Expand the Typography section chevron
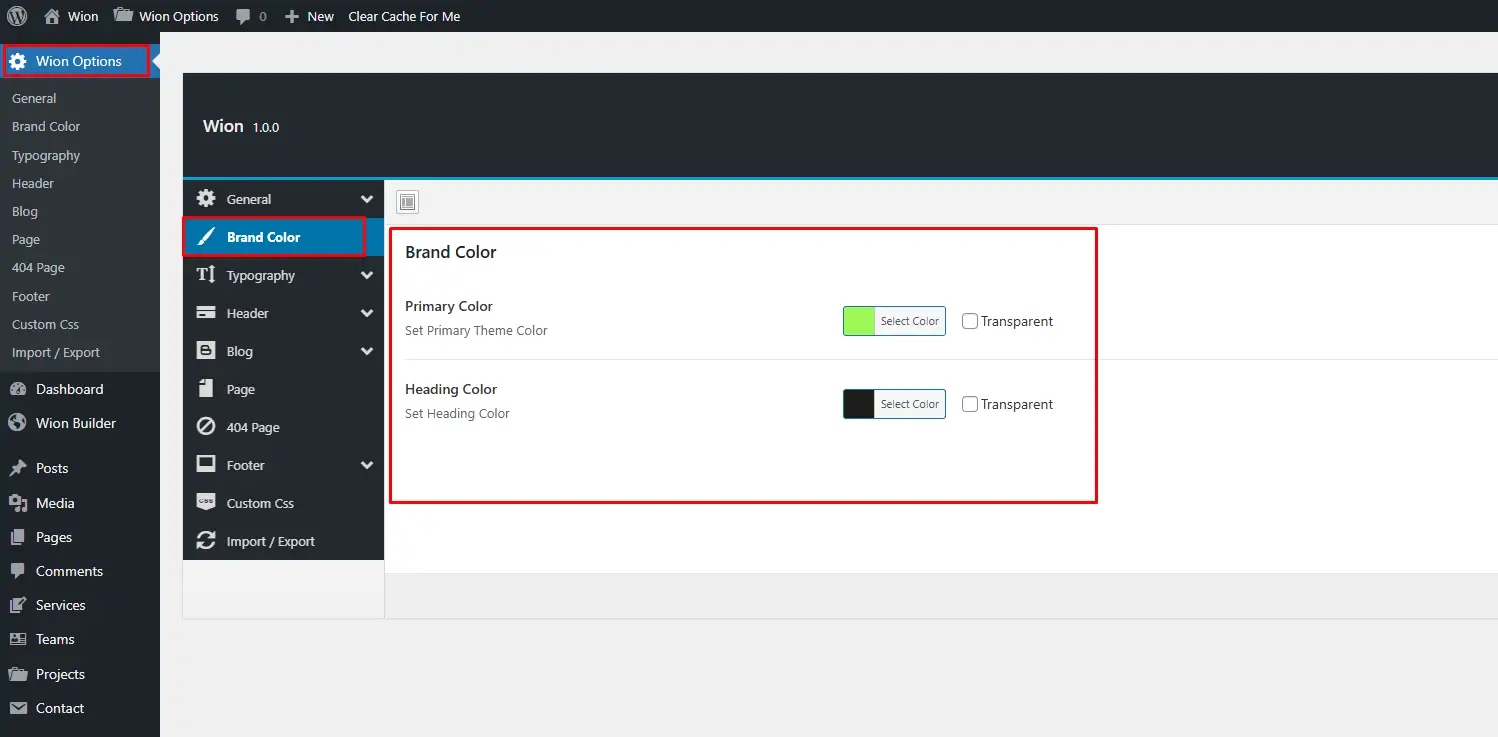Image resolution: width=1498 pixels, height=737 pixels. (367, 275)
